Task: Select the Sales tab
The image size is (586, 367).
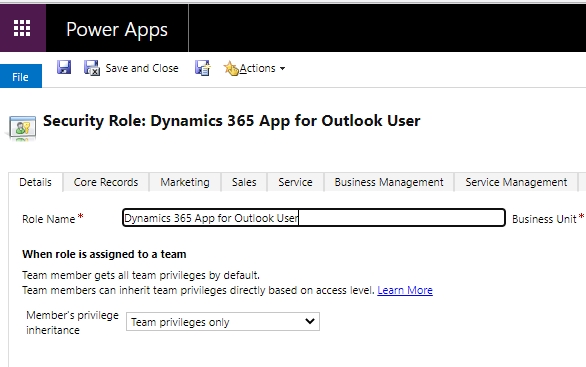Action: [244, 182]
